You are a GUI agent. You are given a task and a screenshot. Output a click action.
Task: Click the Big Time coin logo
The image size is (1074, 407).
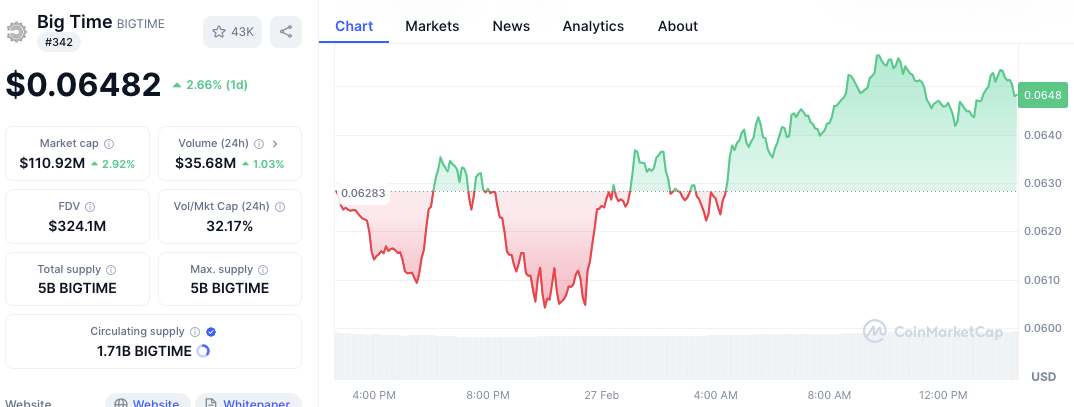click(18, 31)
